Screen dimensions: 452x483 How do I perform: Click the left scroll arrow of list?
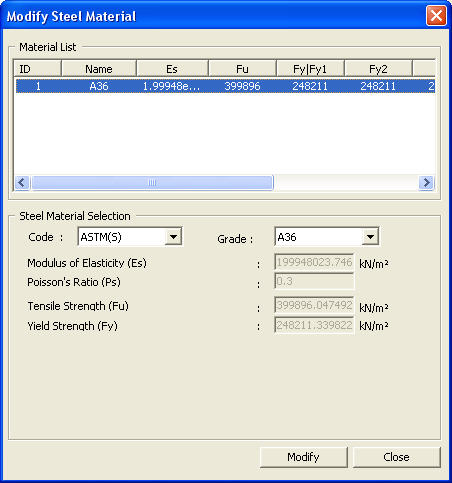[x=22, y=183]
